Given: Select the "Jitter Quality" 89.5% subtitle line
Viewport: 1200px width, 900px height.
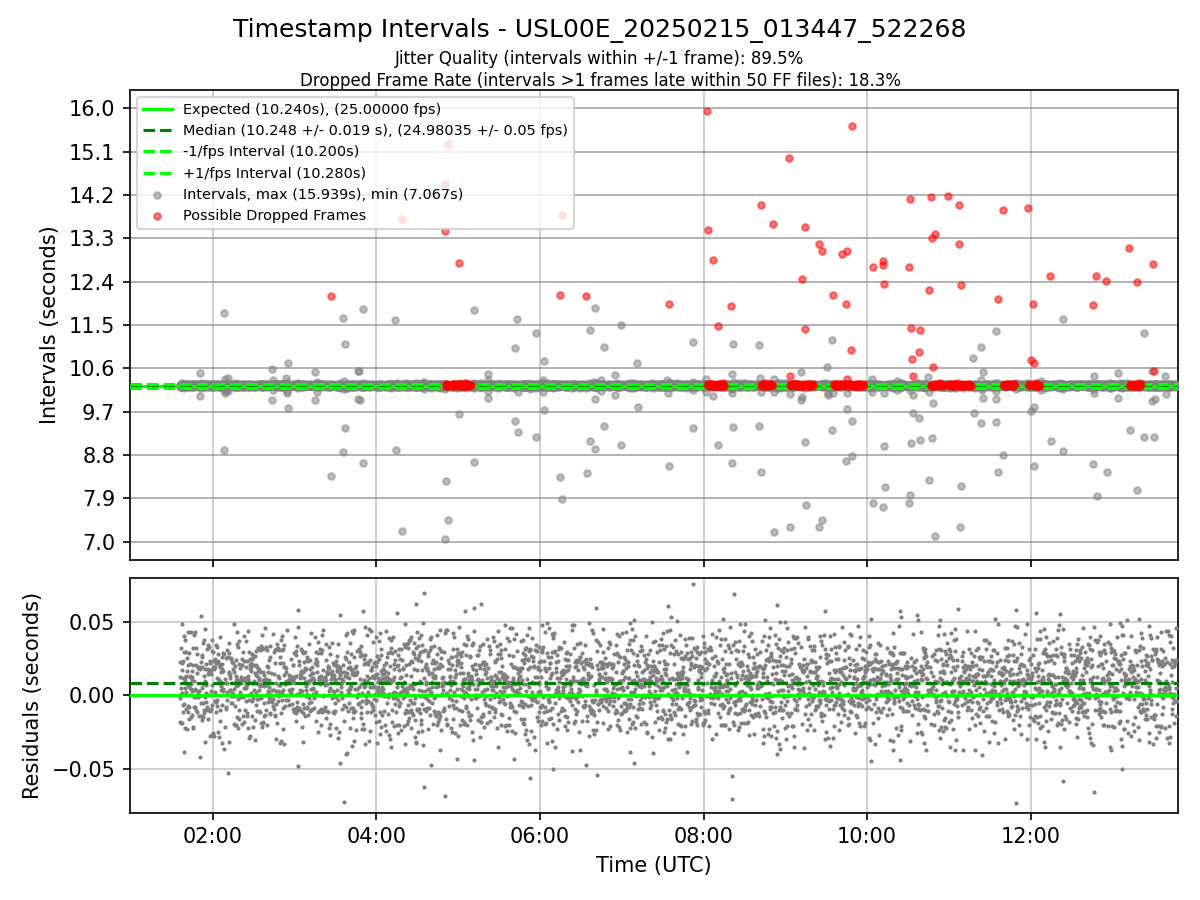Looking at the screenshot, I should [x=599, y=59].
